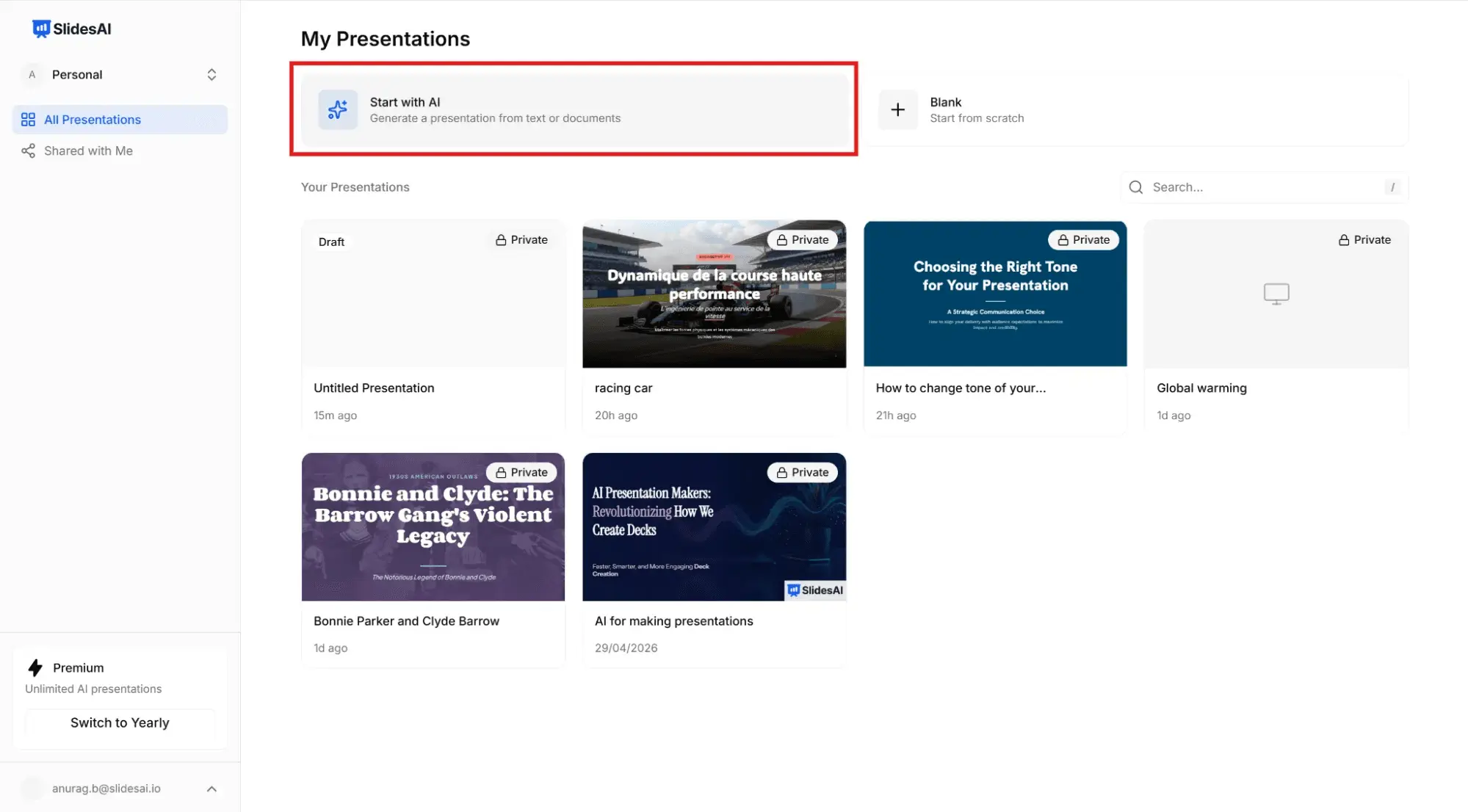This screenshot has width=1468, height=812.
Task: Click the grid icon beside All Presentations
Action: tap(28, 120)
